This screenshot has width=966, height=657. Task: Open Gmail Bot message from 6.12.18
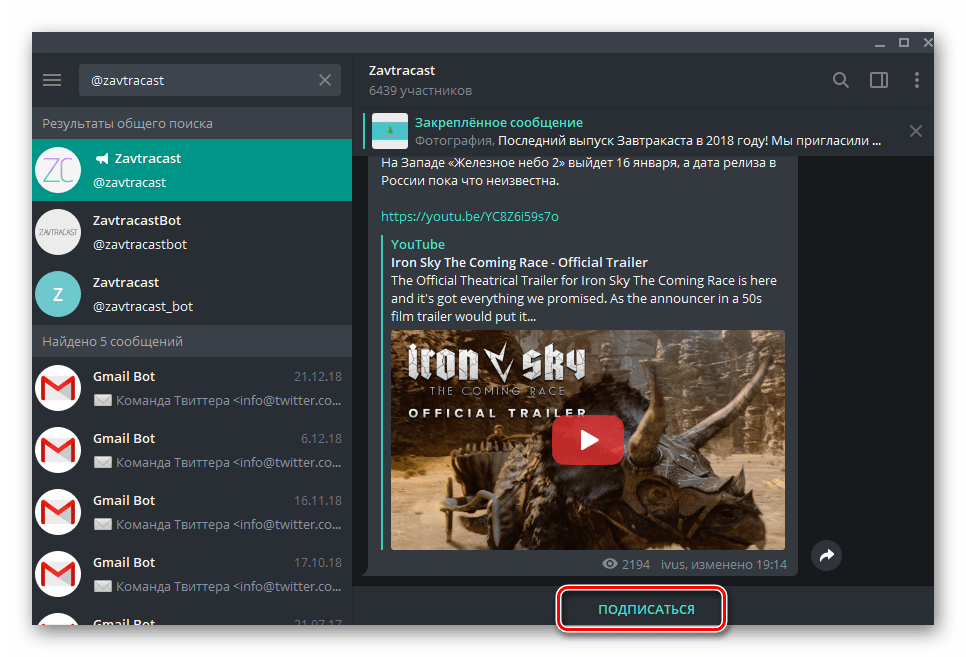click(192, 450)
